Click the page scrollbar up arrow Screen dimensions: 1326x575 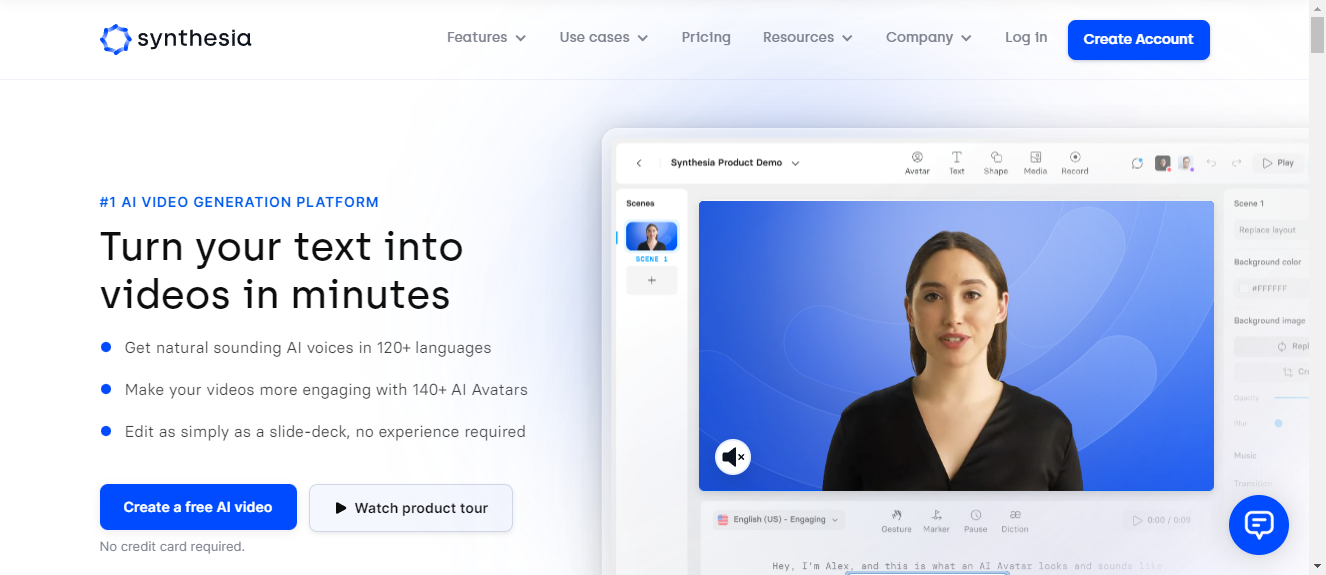pos(1317,8)
